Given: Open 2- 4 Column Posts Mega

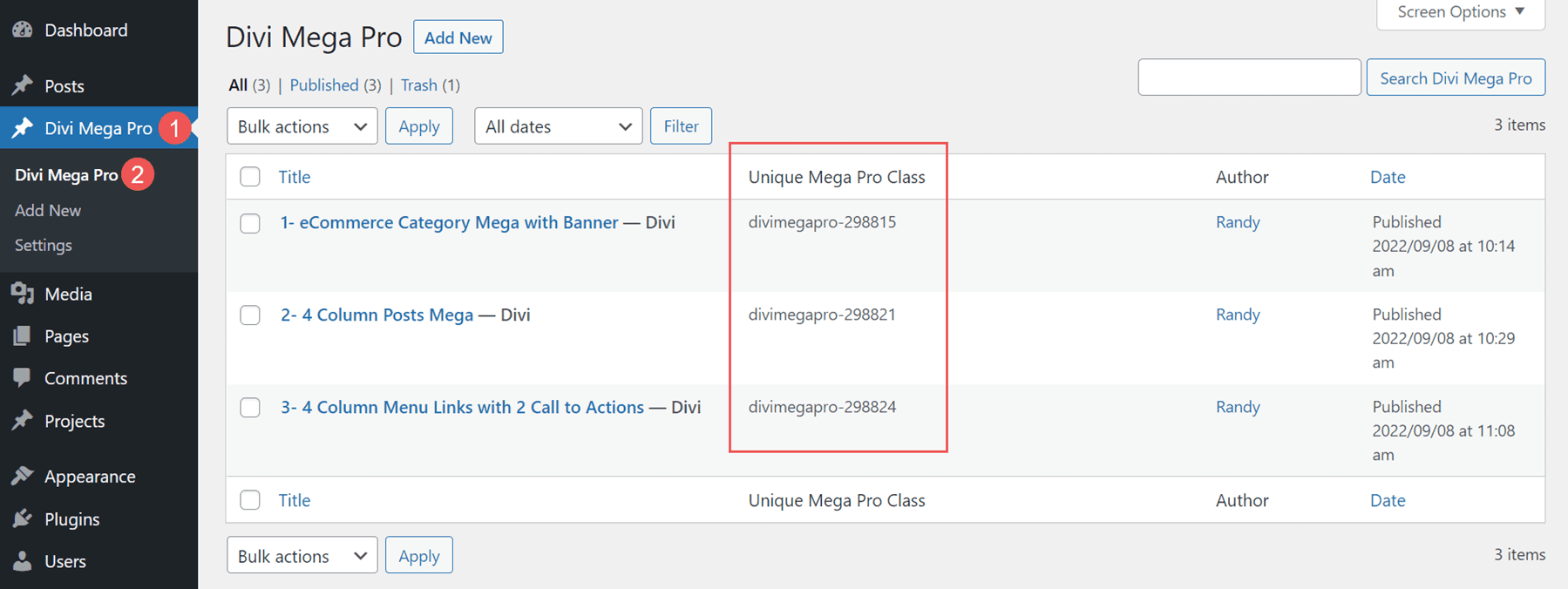Looking at the screenshot, I should tap(377, 315).
